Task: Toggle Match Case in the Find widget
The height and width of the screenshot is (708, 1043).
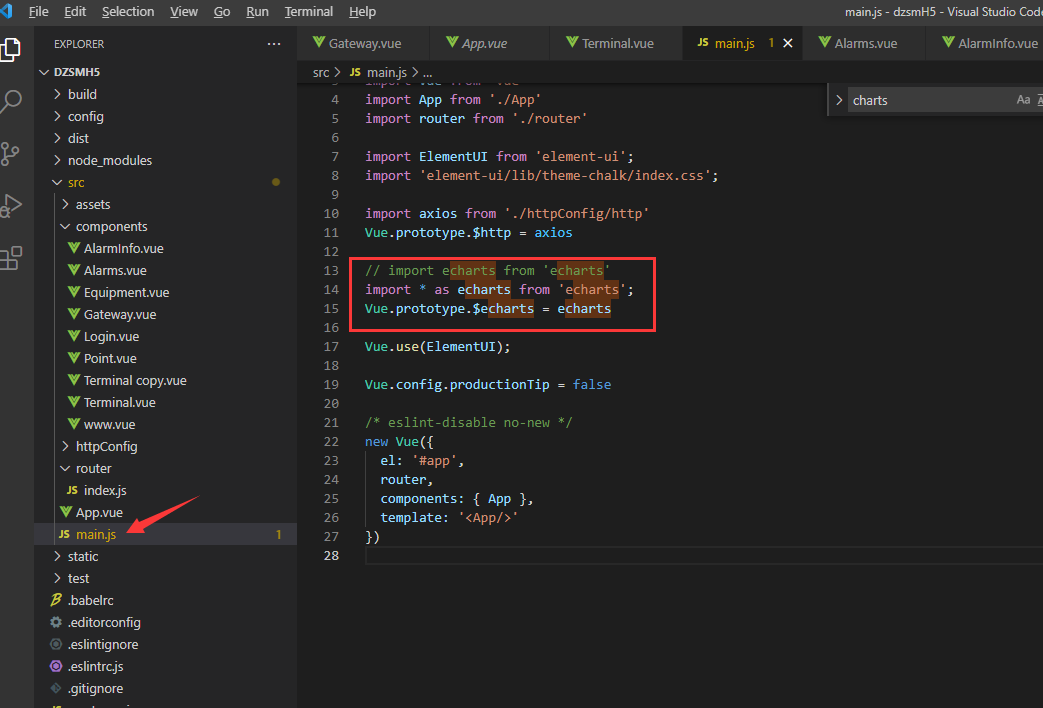Action: (1022, 99)
